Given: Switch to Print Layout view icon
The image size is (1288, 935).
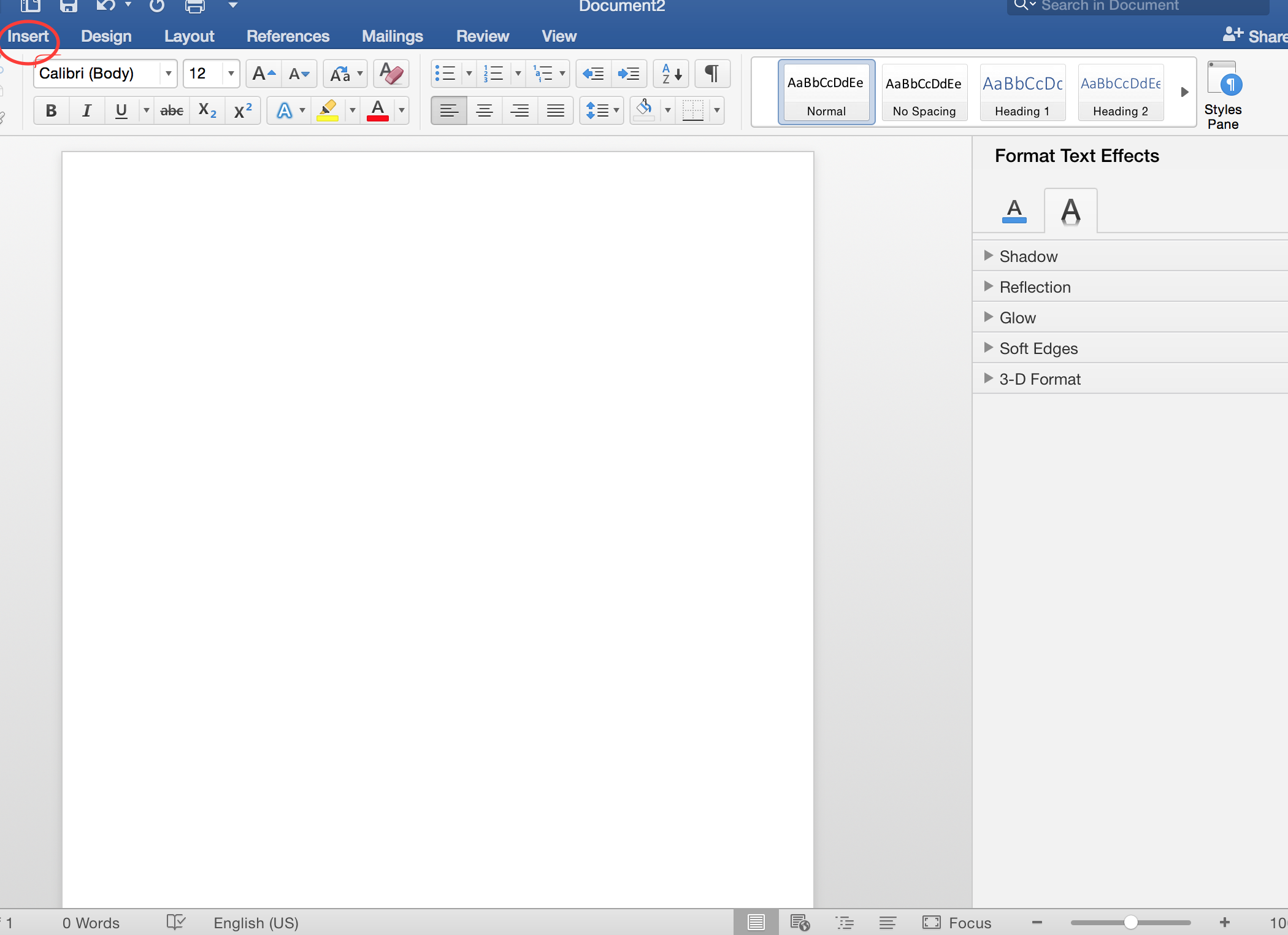Looking at the screenshot, I should click(x=756, y=922).
